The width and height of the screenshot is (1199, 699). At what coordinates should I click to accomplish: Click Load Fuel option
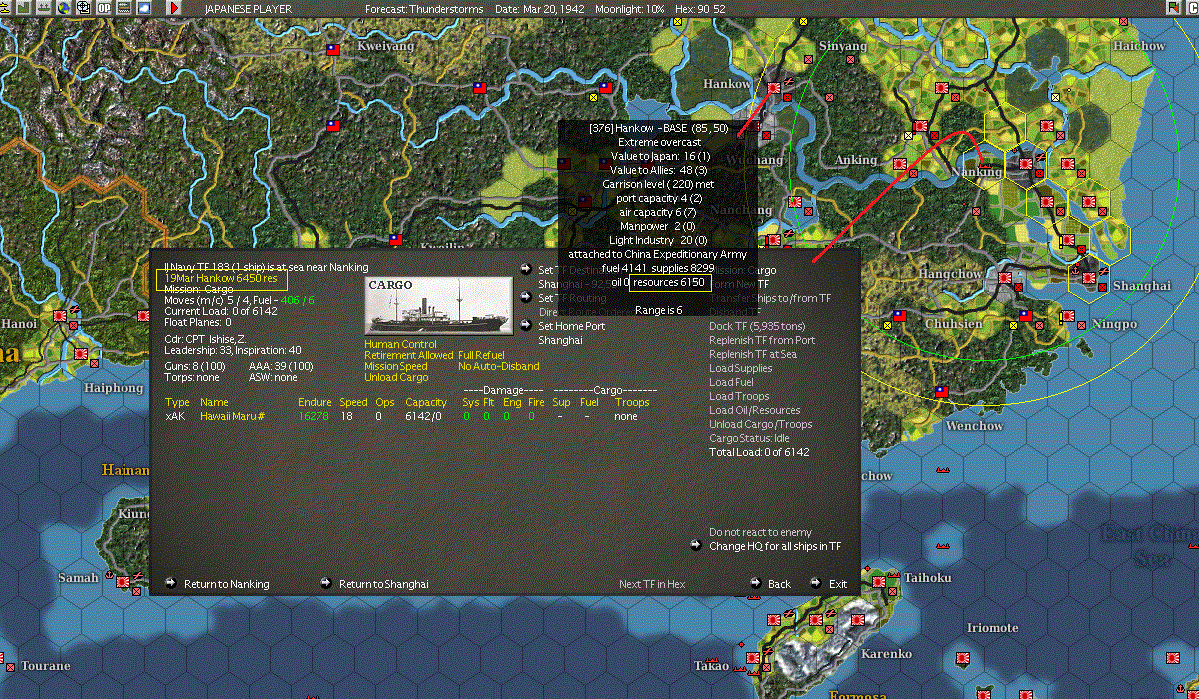tap(731, 382)
